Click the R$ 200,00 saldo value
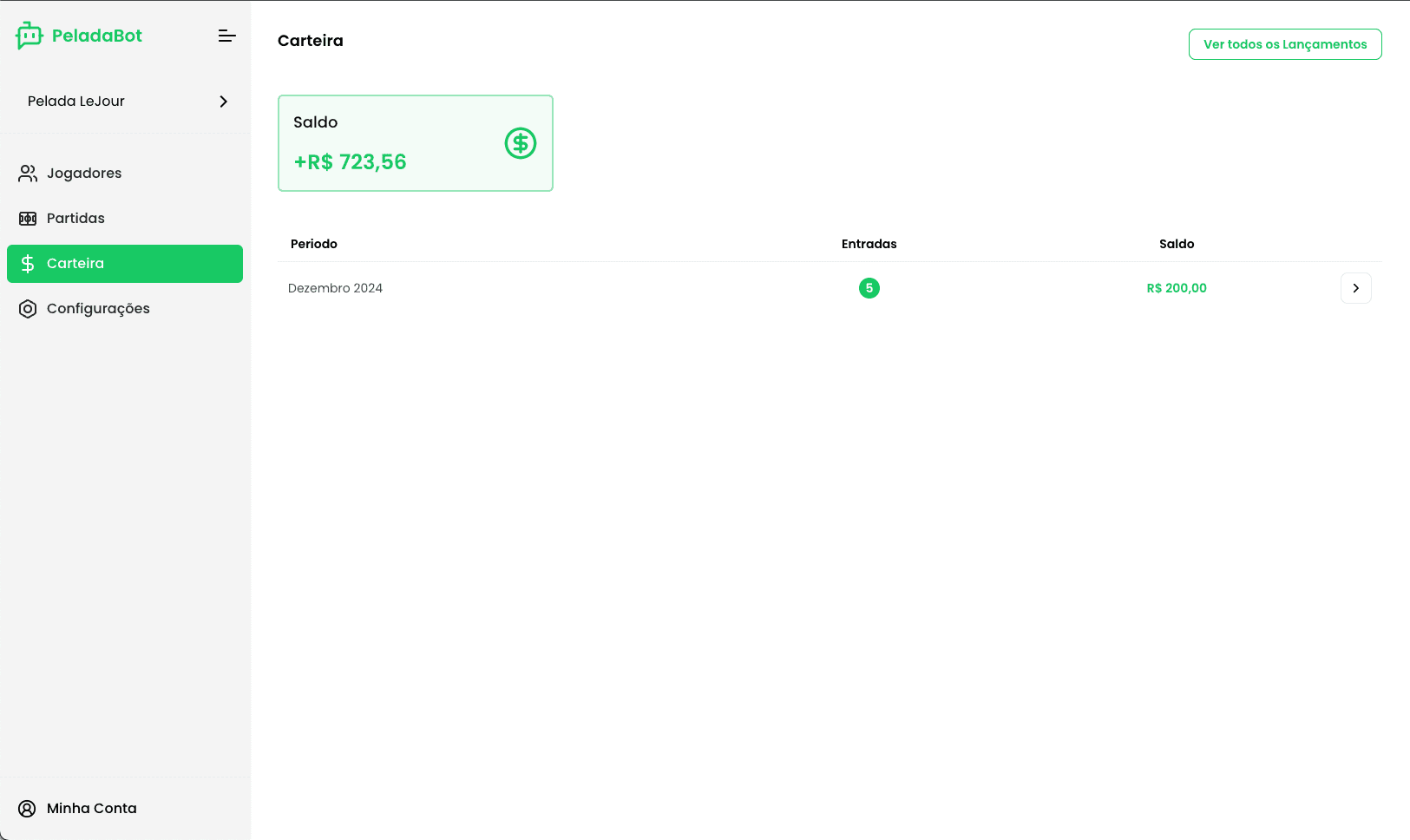Screen dimensions: 1410x840 pyautogui.click(x=1176, y=288)
